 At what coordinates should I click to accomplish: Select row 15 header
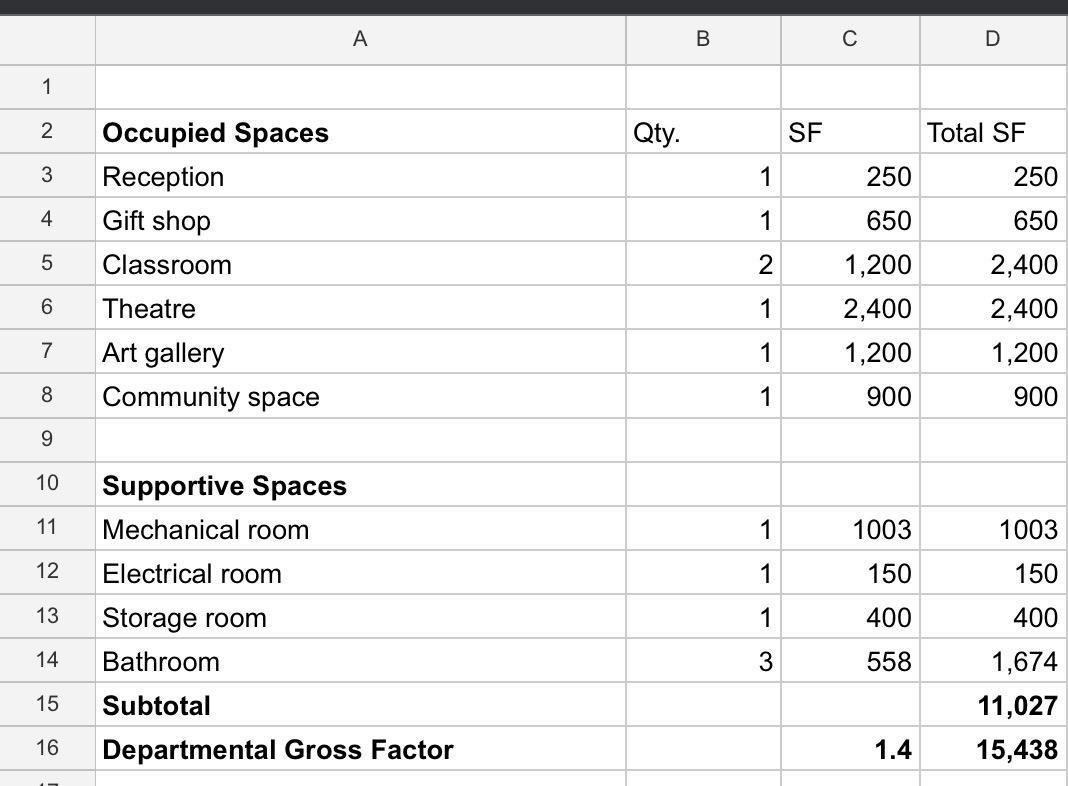[x=47, y=705]
